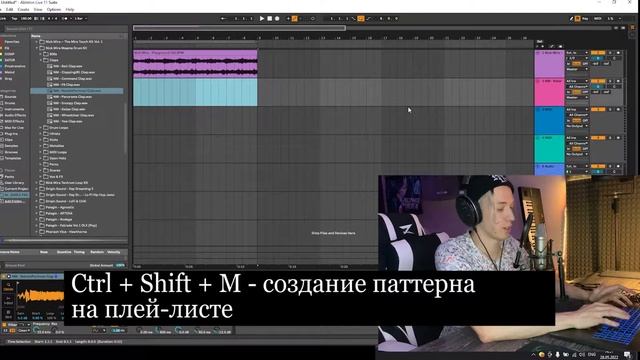Click the purple first track header
640x360 pixels.
click(549, 64)
